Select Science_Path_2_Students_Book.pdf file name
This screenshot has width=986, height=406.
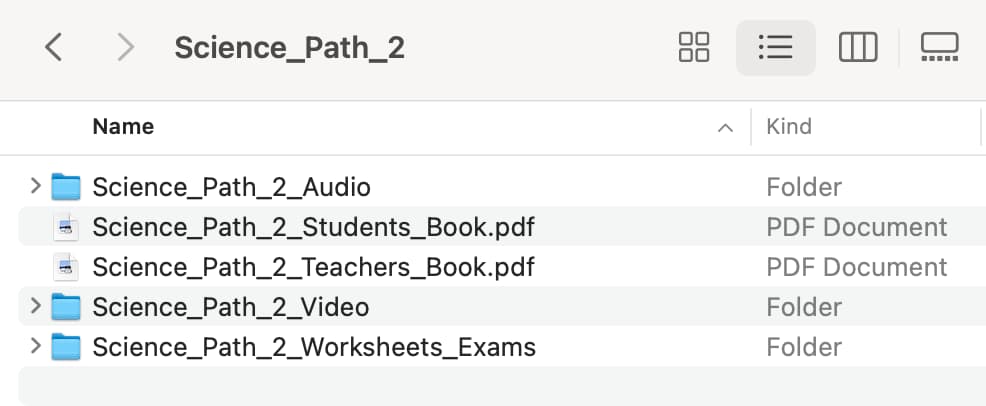313,228
